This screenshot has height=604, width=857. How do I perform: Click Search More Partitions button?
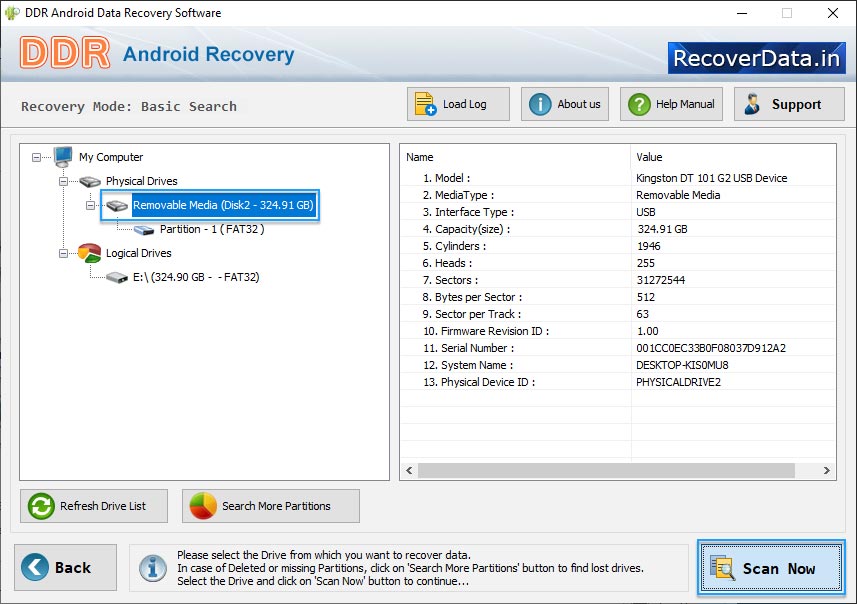pos(271,506)
